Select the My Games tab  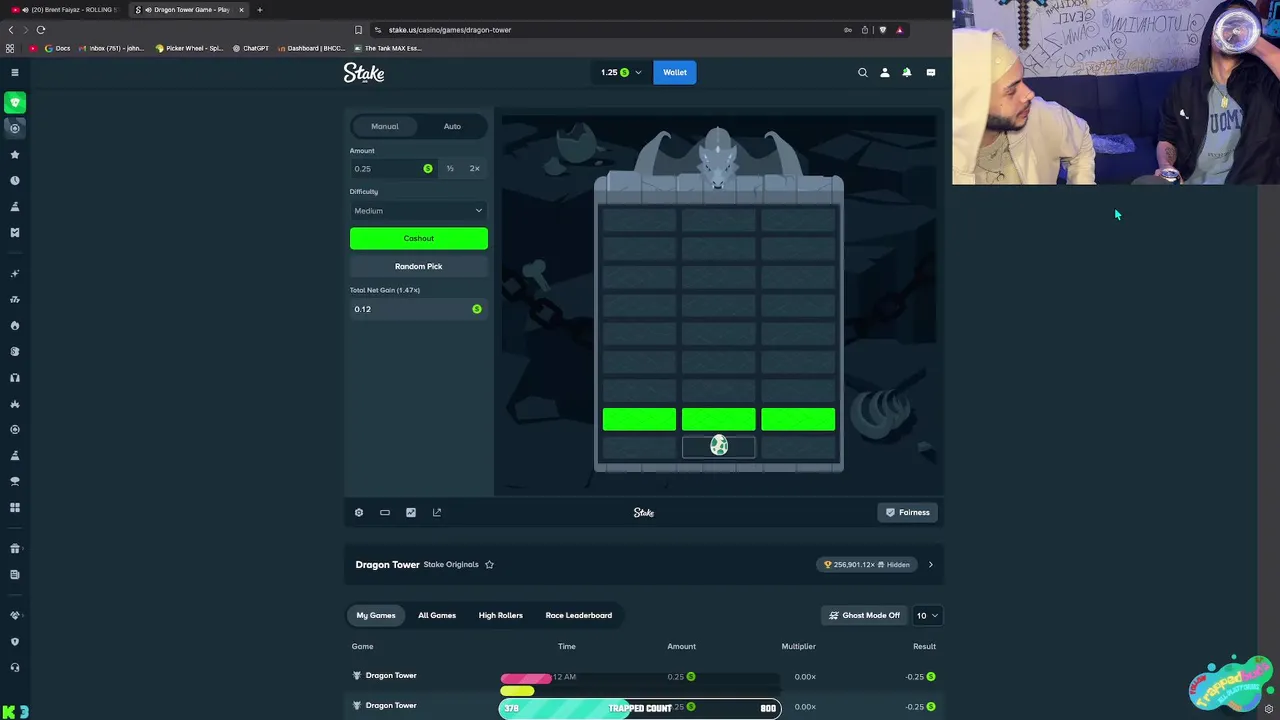376,616
